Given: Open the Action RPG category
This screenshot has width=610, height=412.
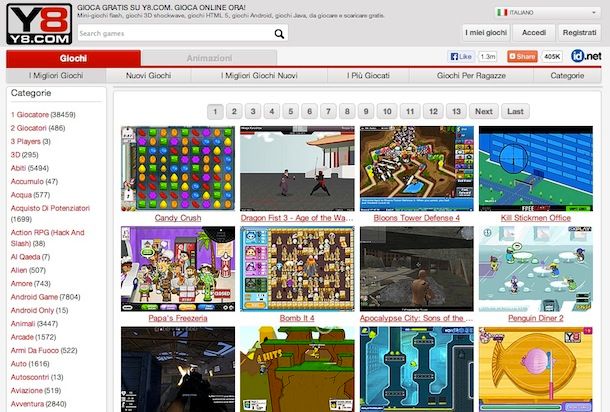Looking at the screenshot, I should pyautogui.click(x=47, y=238).
